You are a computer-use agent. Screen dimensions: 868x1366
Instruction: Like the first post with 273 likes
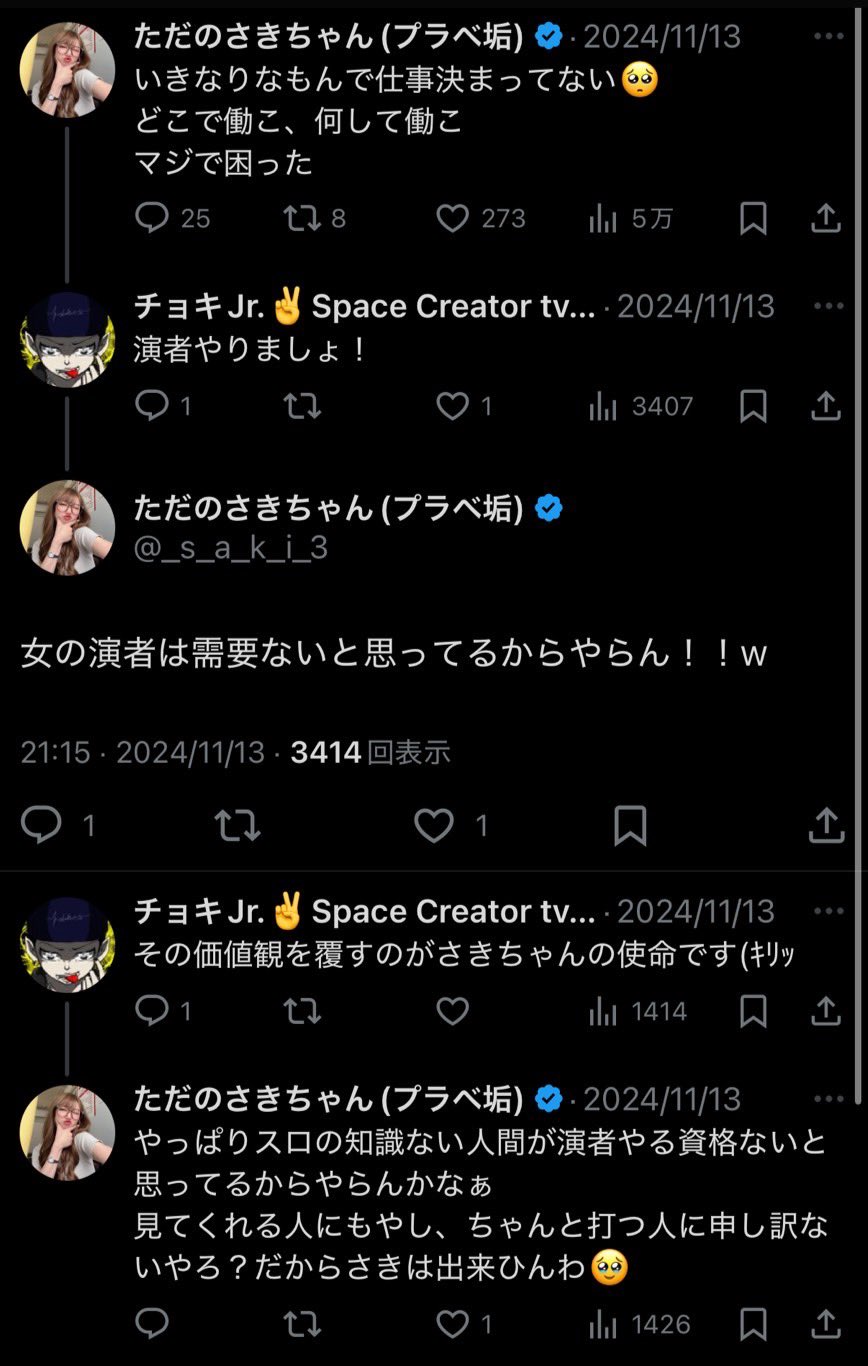(x=481, y=218)
